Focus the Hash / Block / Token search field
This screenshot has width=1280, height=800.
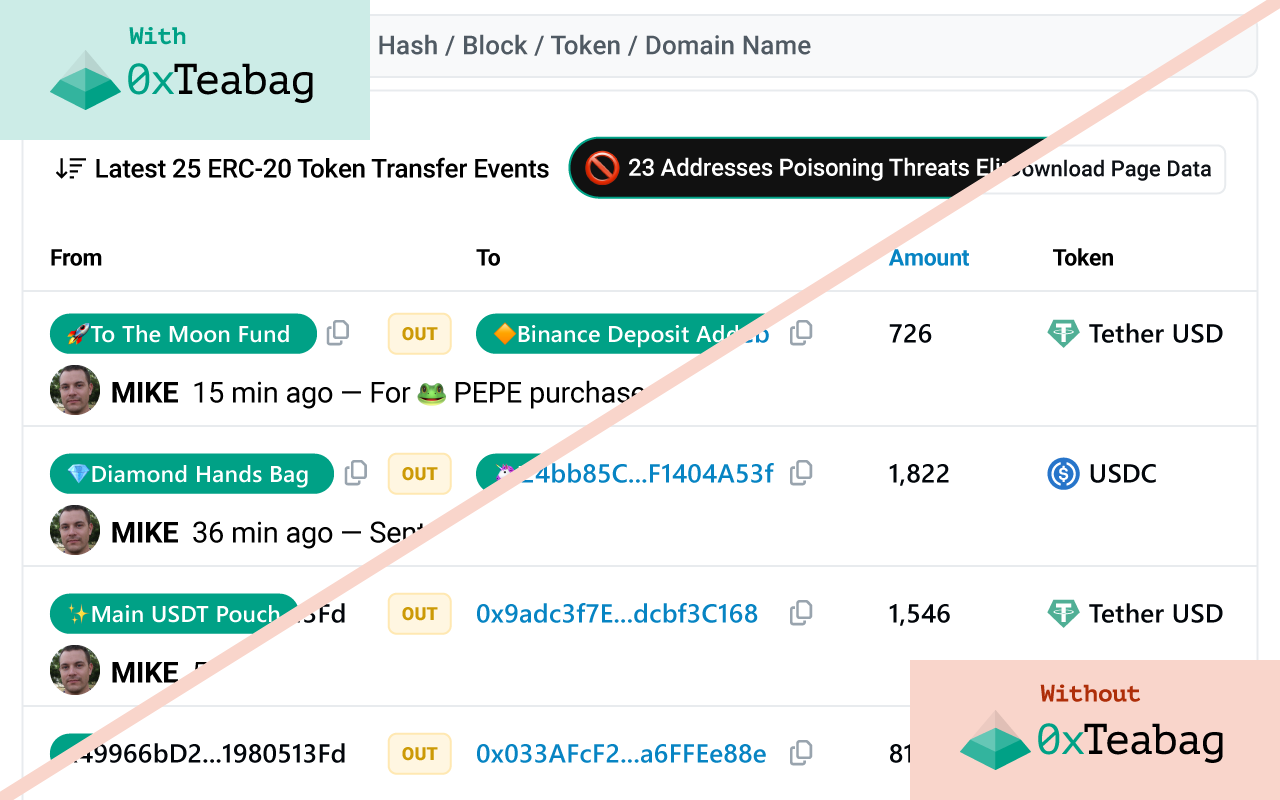[x=813, y=46]
